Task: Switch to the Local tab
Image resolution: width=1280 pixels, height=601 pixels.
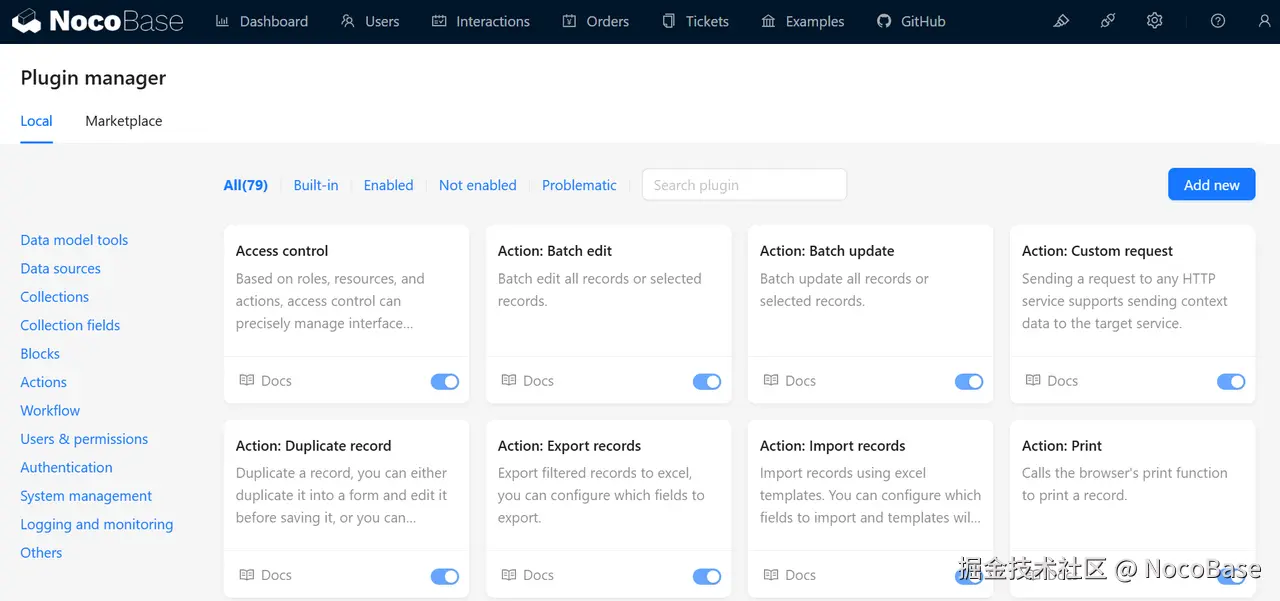Action: 36,121
